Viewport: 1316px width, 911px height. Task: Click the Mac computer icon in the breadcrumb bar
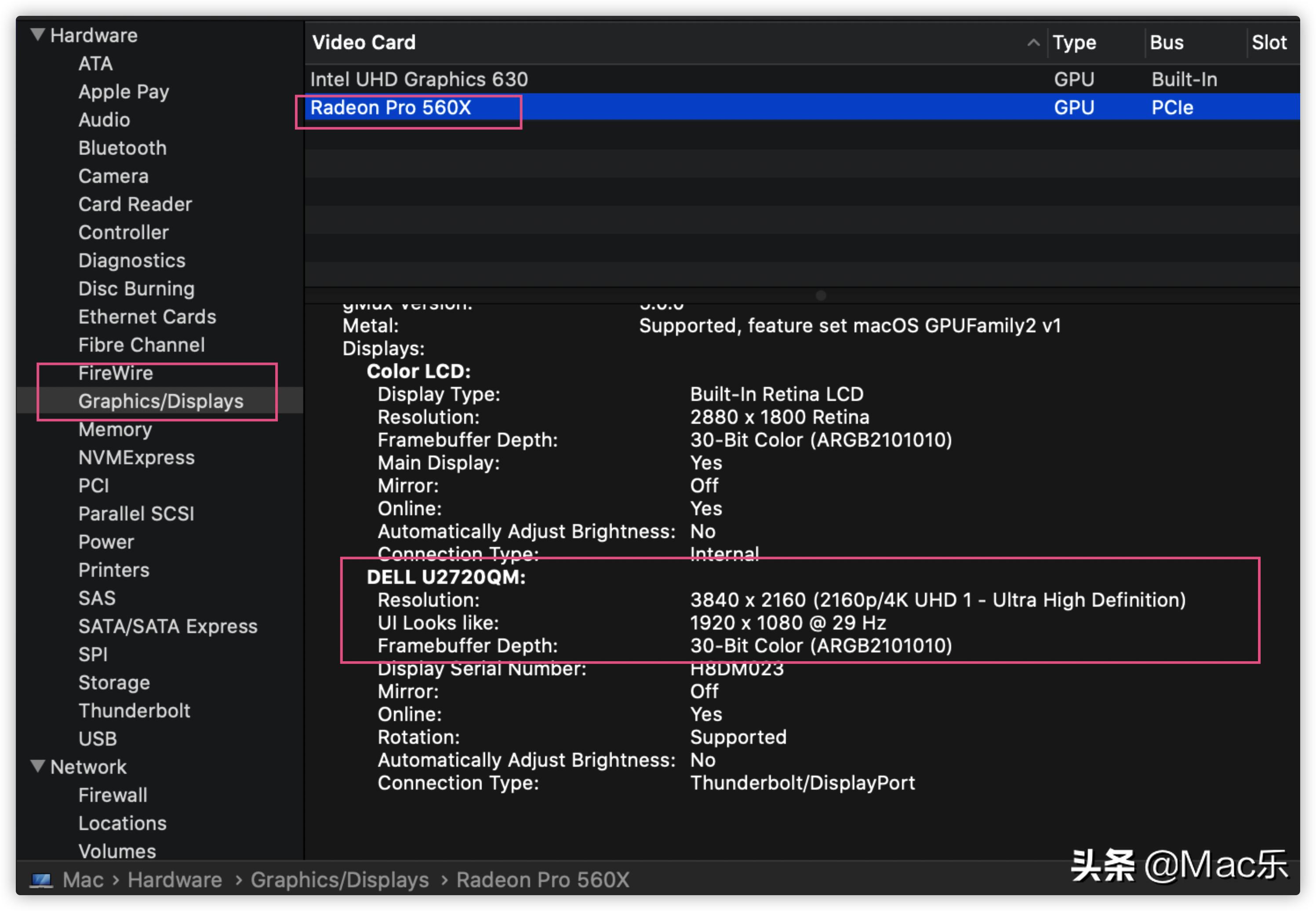[42, 880]
